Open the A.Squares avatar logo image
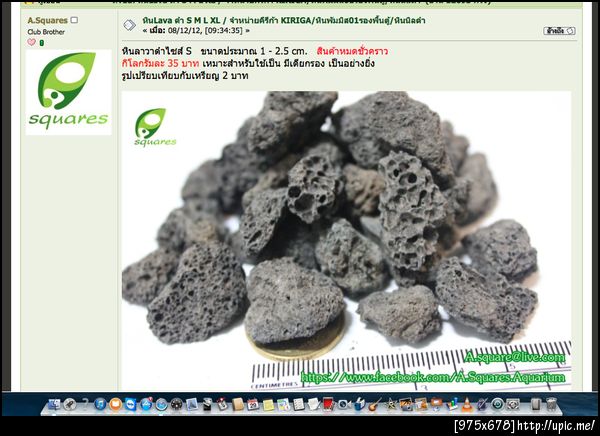600x436 pixels. coord(68,92)
